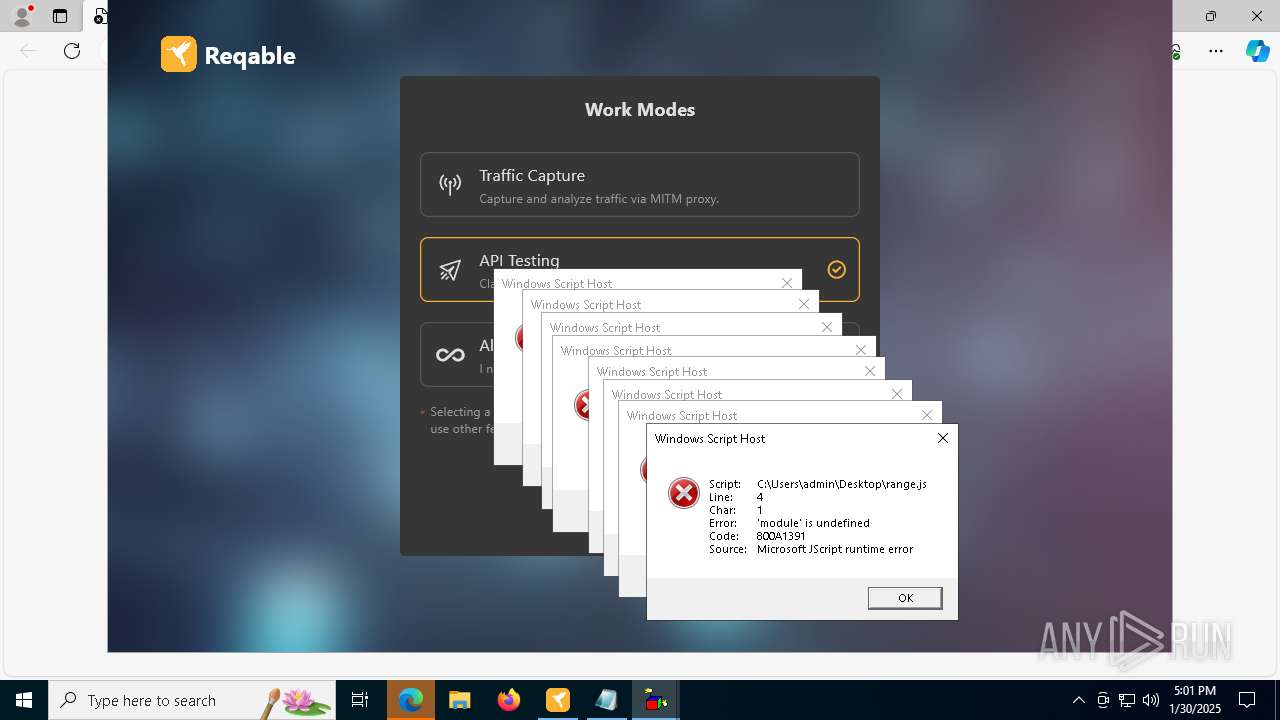Click OK in the front Script Host dialog
Screen dimensions: 1280x720
tap(905, 598)
